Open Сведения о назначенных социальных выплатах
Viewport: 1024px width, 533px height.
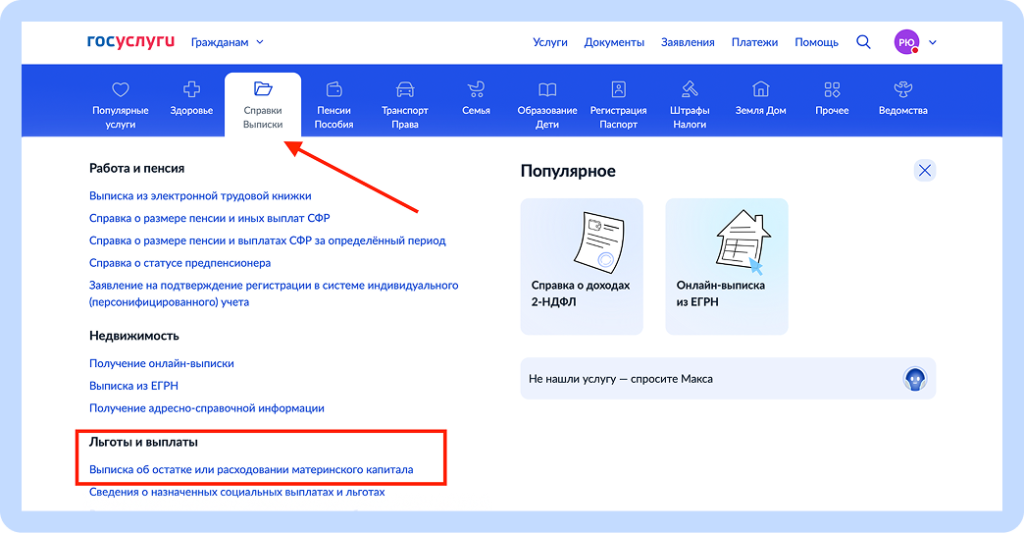point(237,492)
